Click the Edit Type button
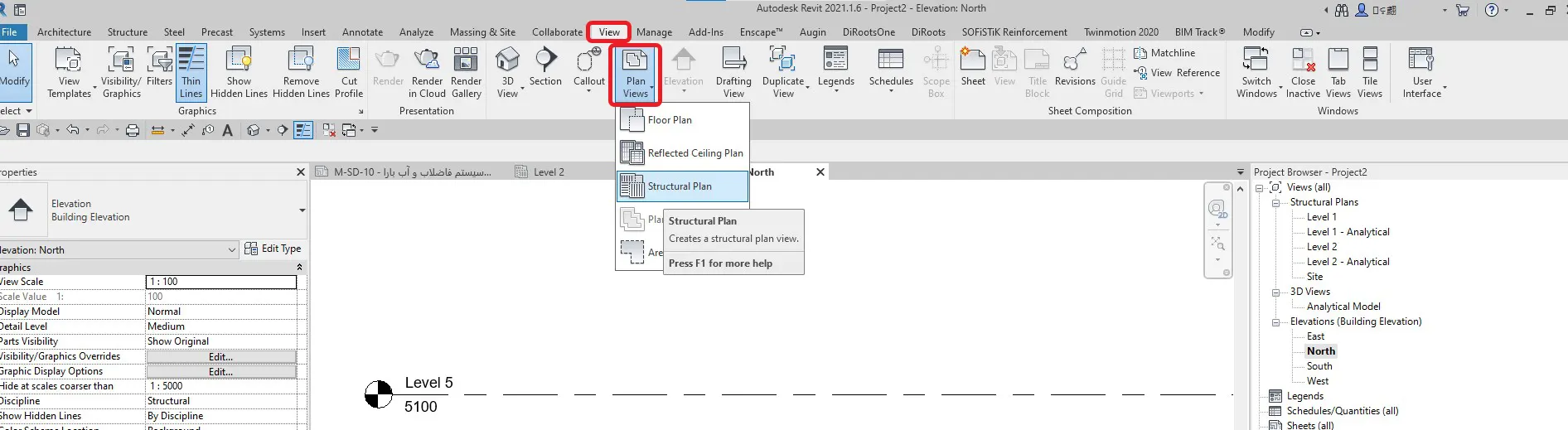 [x=273, y=249]
